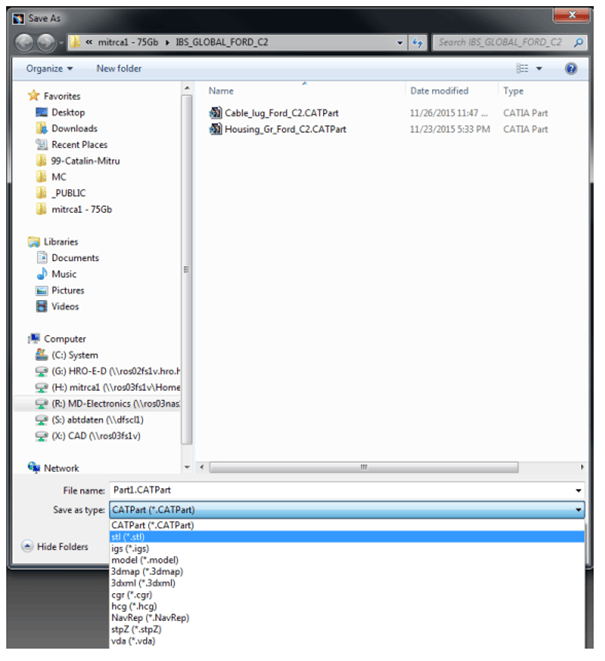Click breadcrumb arrow after mitrca1 - 75Gb
The height and width of the screenshot is (661, 605).
pos(167,43)
